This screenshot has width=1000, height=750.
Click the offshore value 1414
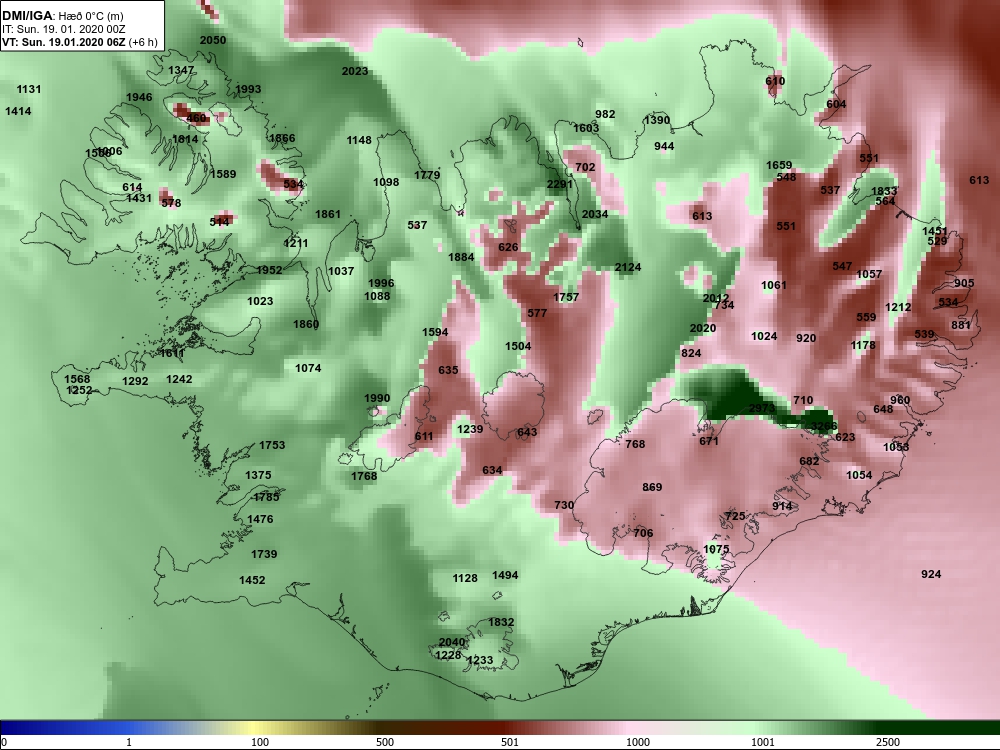pyautogui.click(x=18, y=111)
